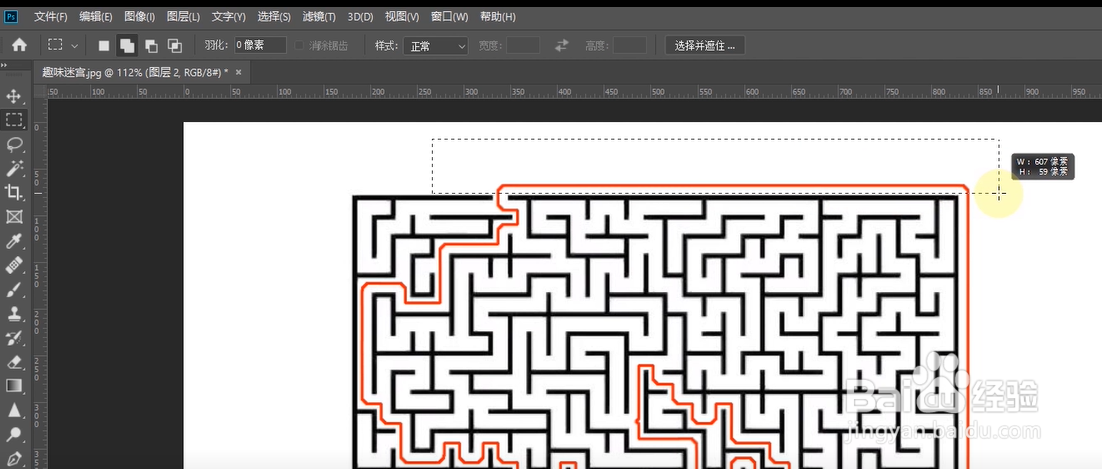Select the Clone Stamp tool
Image resolution: width=1102 pixels, height=469 pixels.
click(x=13, y=314)
